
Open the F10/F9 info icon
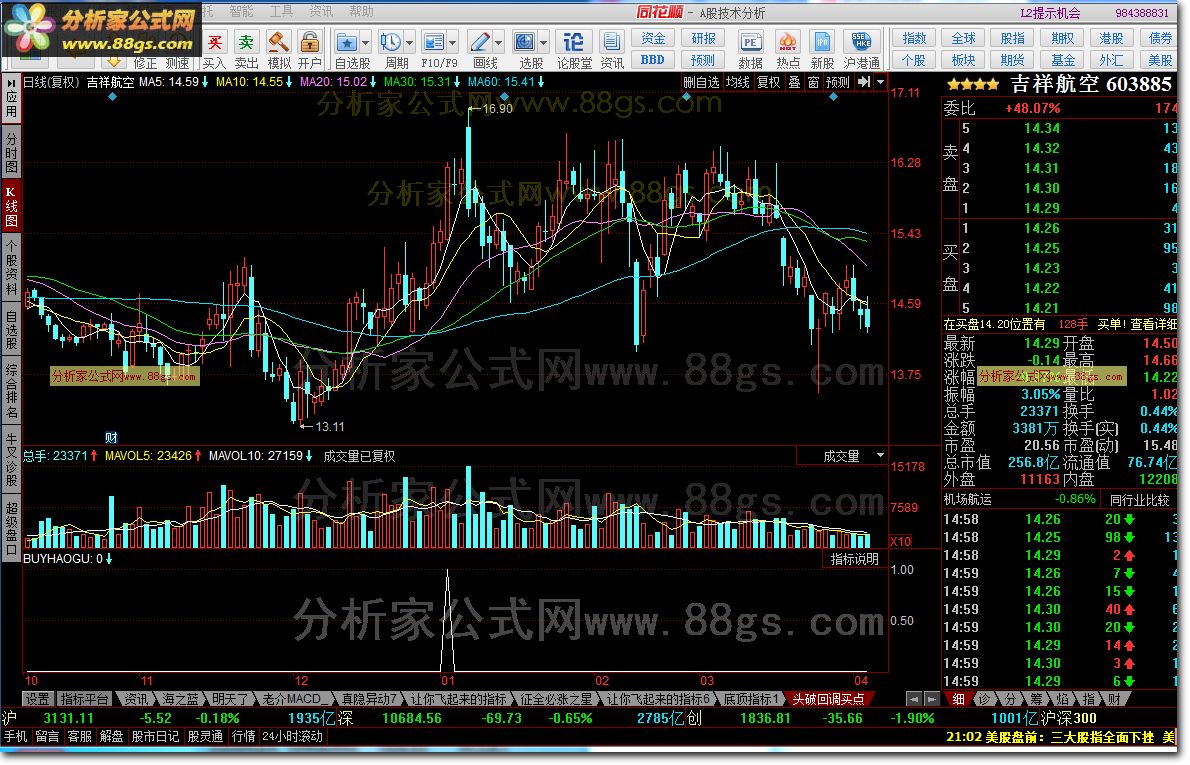click(x=433, y=42)
